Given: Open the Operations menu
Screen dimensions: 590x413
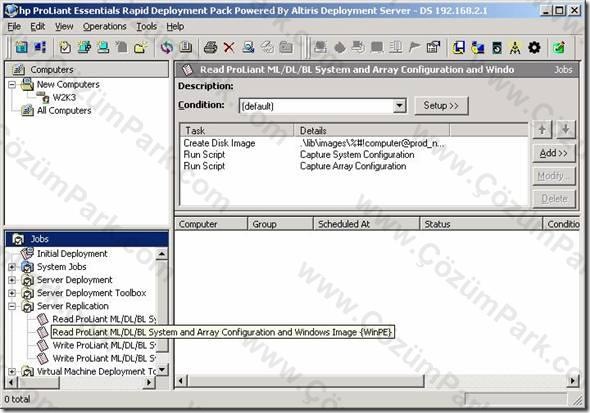Looking at the screenshot, I should (105, 27).
